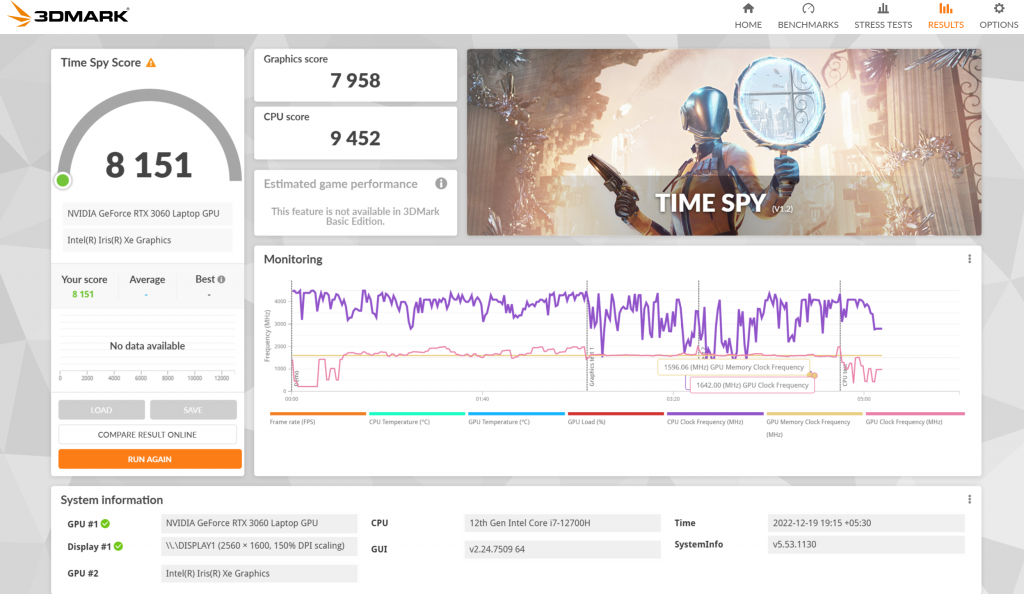
Task: Click the Time Spy banner image
Action: click(x=723, y=141)
